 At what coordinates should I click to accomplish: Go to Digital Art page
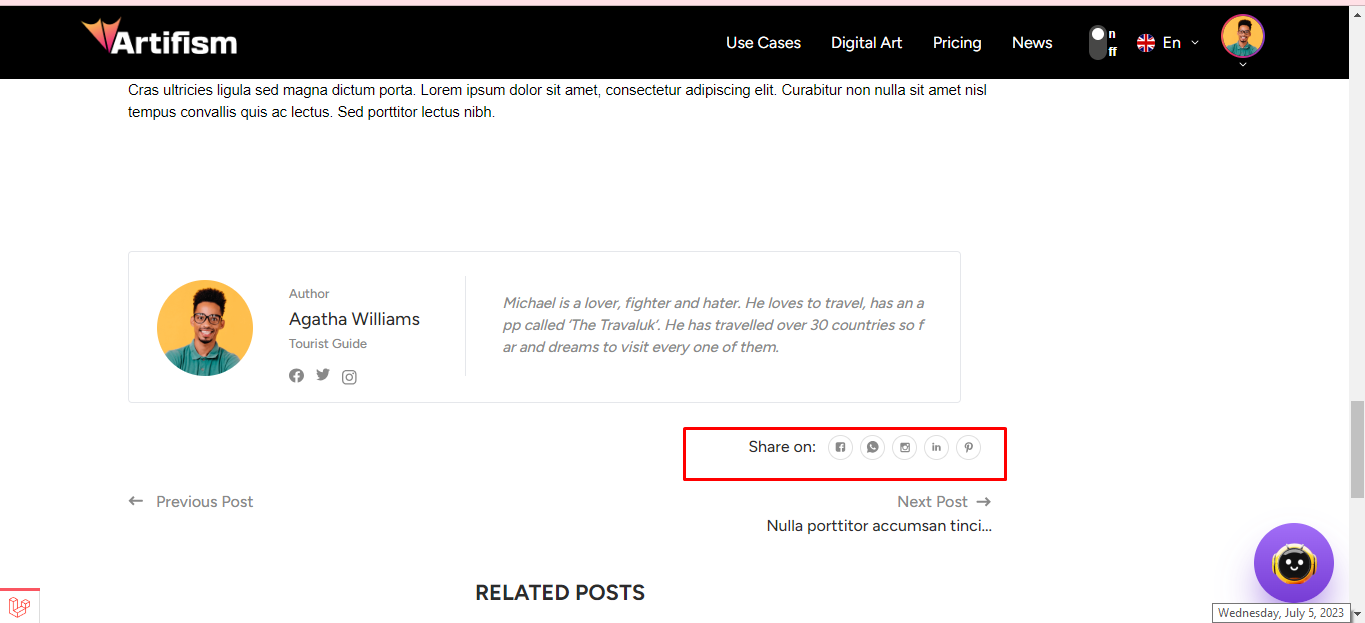pyautogui.click(x=866, y=43)
